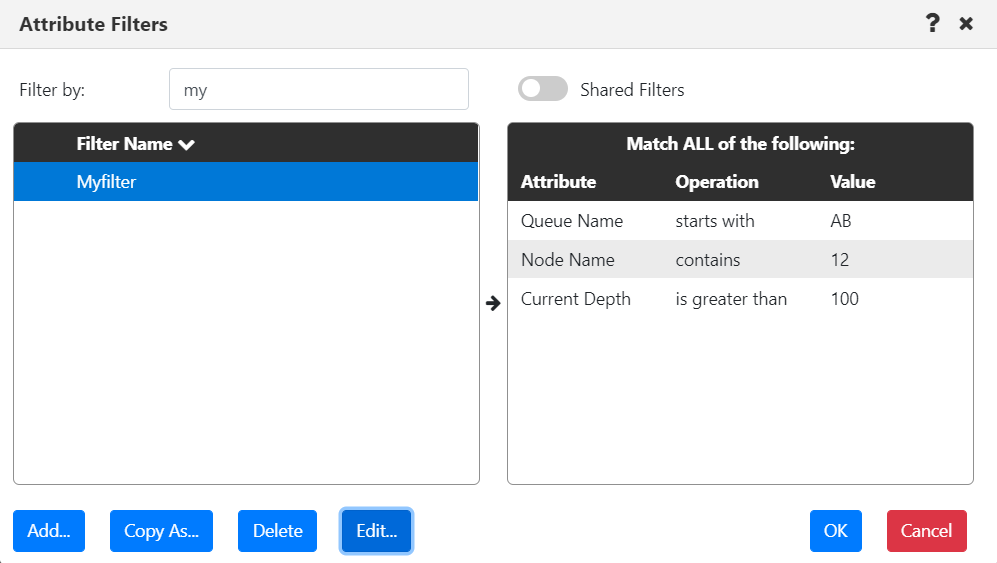Click the Operation column header
The image size is (997, 563).
point(717,182)
